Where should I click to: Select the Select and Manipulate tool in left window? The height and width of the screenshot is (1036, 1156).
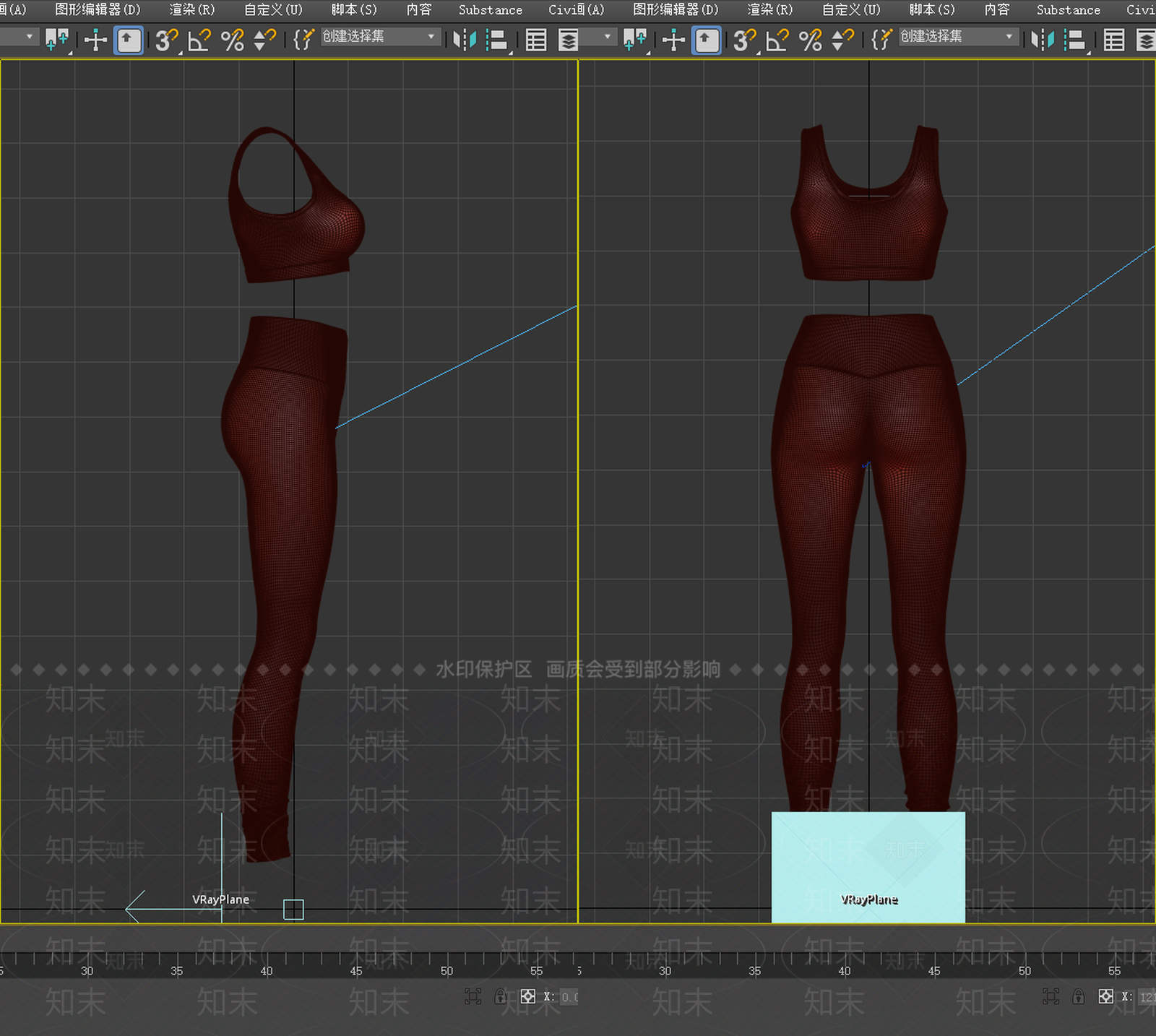[95, 40]
